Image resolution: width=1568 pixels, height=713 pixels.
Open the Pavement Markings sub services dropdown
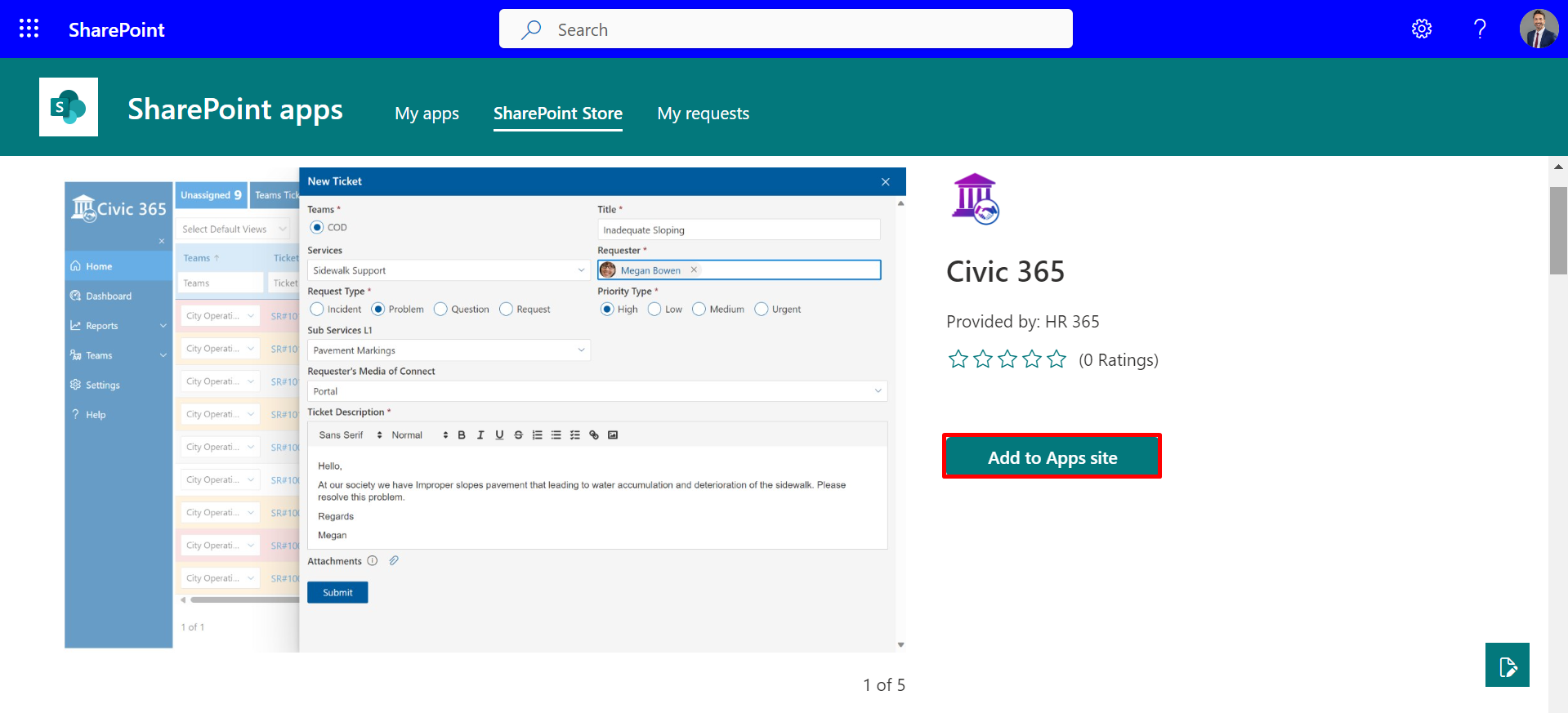pos(449,350)
